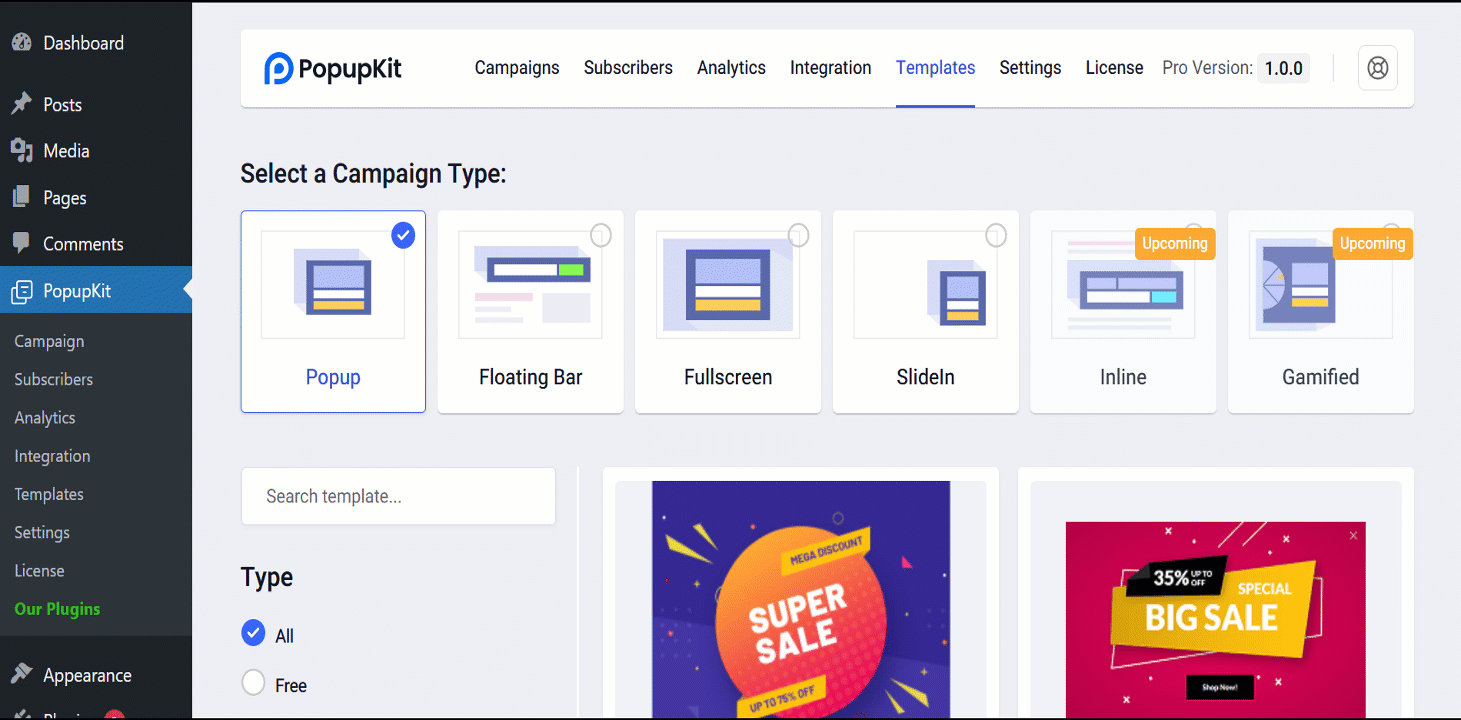
Task: Click the PopupKit logo in header
Action: click(333, 68)
